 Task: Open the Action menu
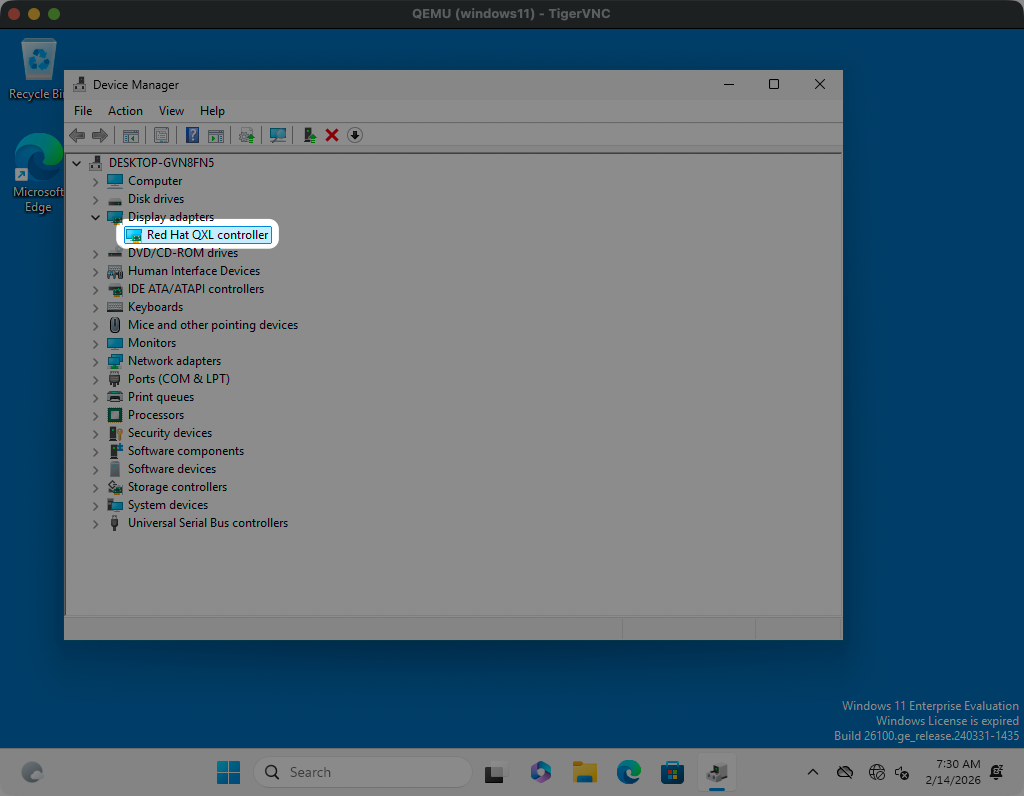tap(125, 111)
